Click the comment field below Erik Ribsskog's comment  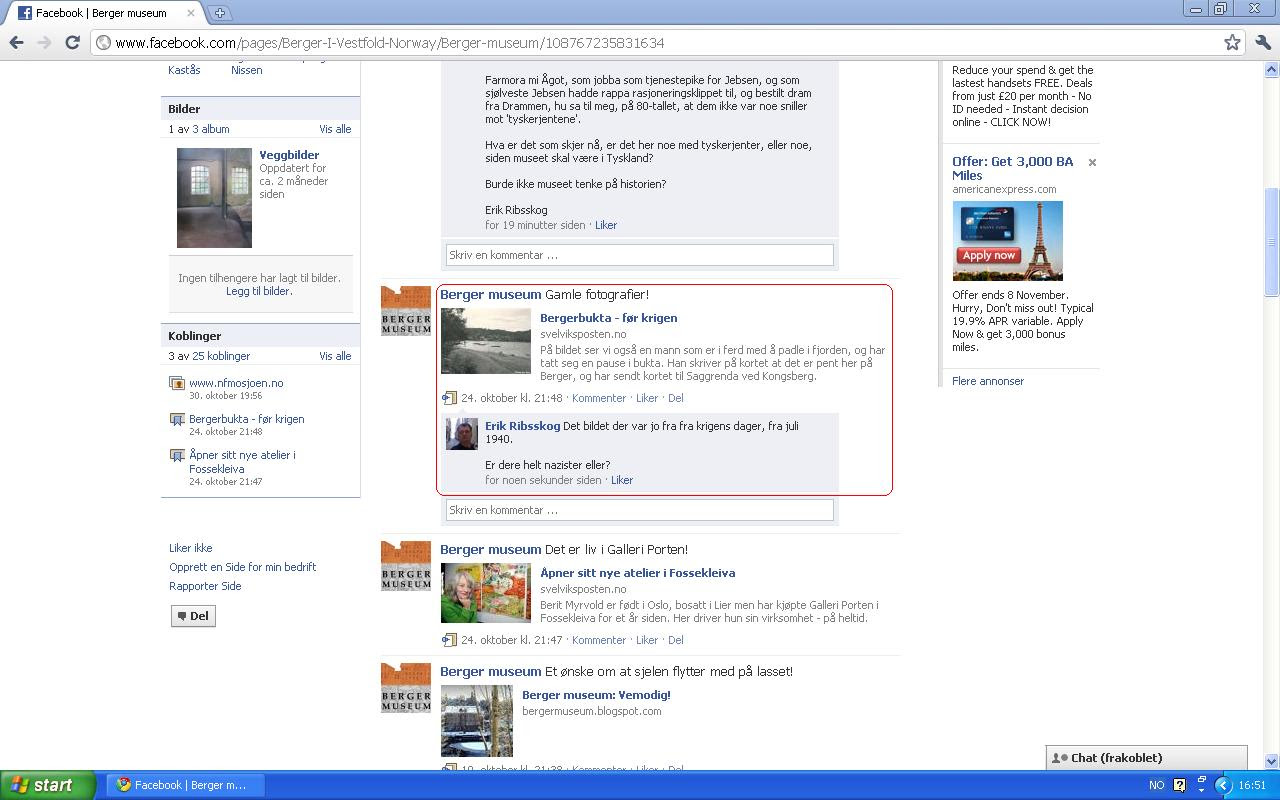639,510
